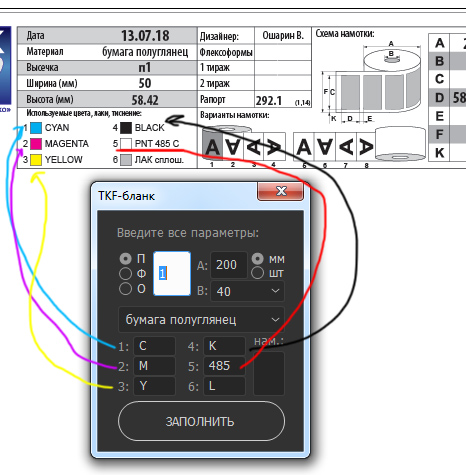This screenshot has height=475, width=466.
Task: Click color field 3 containing Y
Action: pyautogui.click(x=155, y=386)
